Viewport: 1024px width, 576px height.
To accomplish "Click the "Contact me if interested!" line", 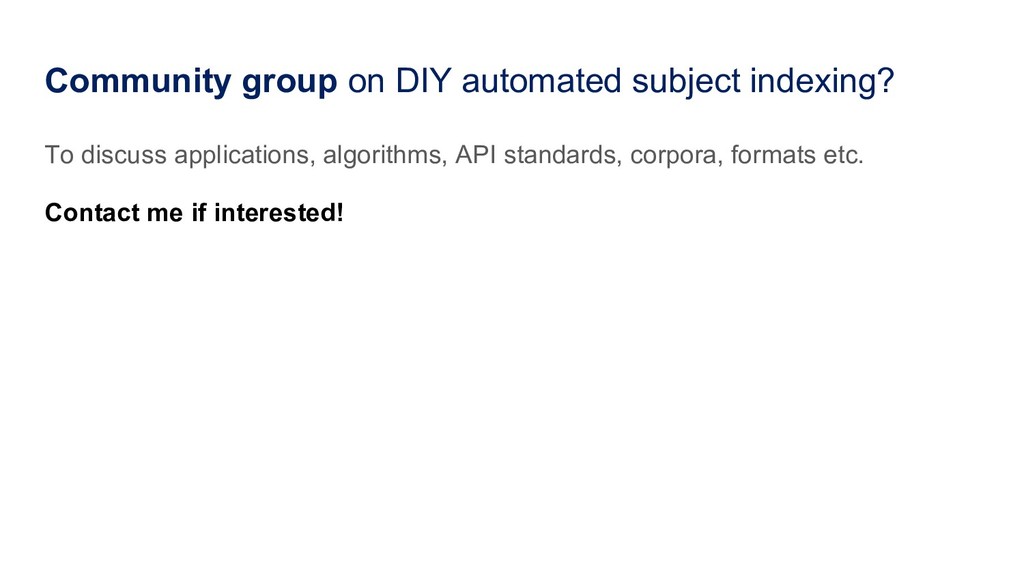I will pyautogui.click(x=193, y=213).
